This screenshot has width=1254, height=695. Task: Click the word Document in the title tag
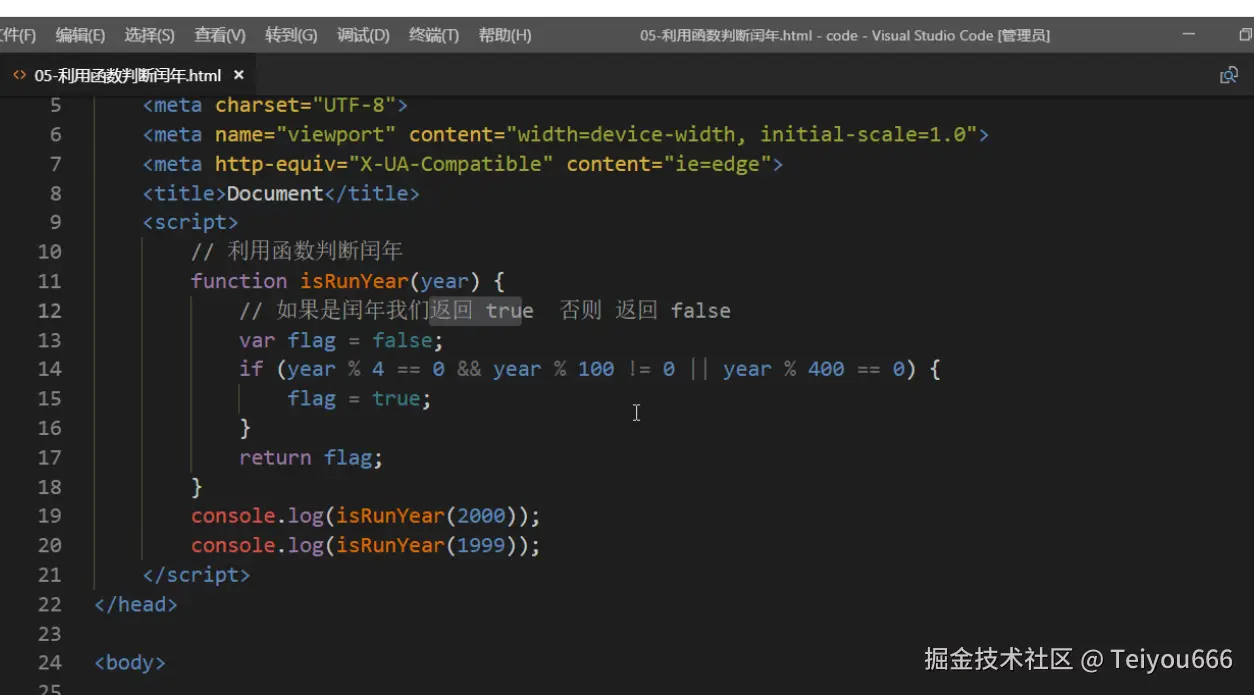pos(275,193)
